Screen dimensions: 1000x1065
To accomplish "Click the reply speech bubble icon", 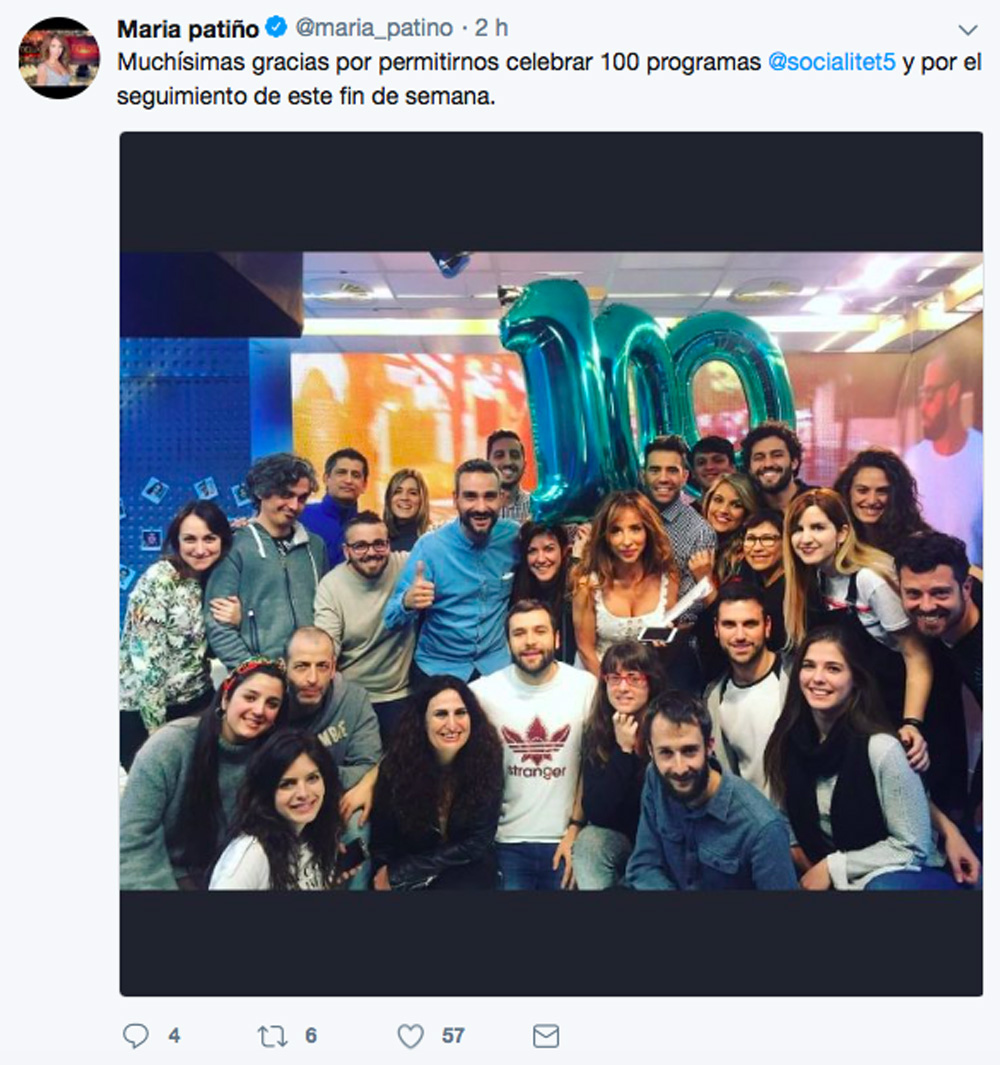I will [135, 1036].
